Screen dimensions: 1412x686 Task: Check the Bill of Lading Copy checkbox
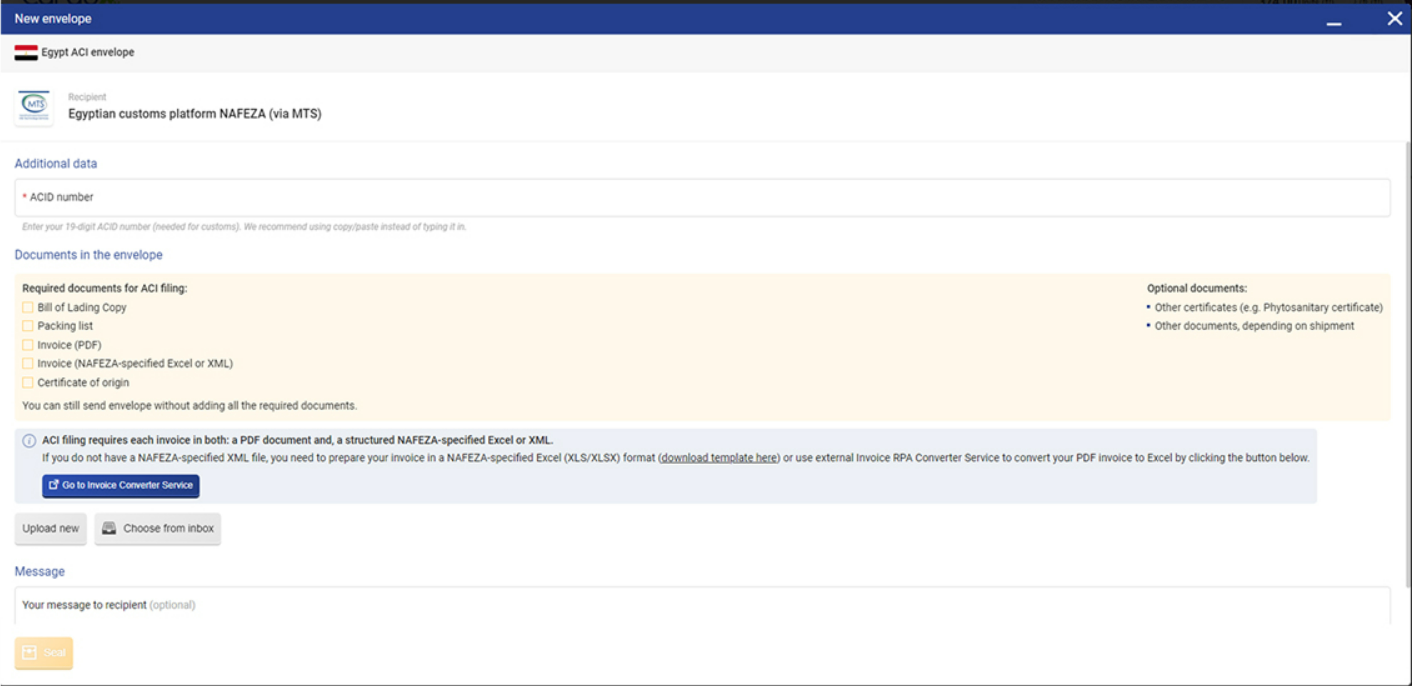click(28, 308)
